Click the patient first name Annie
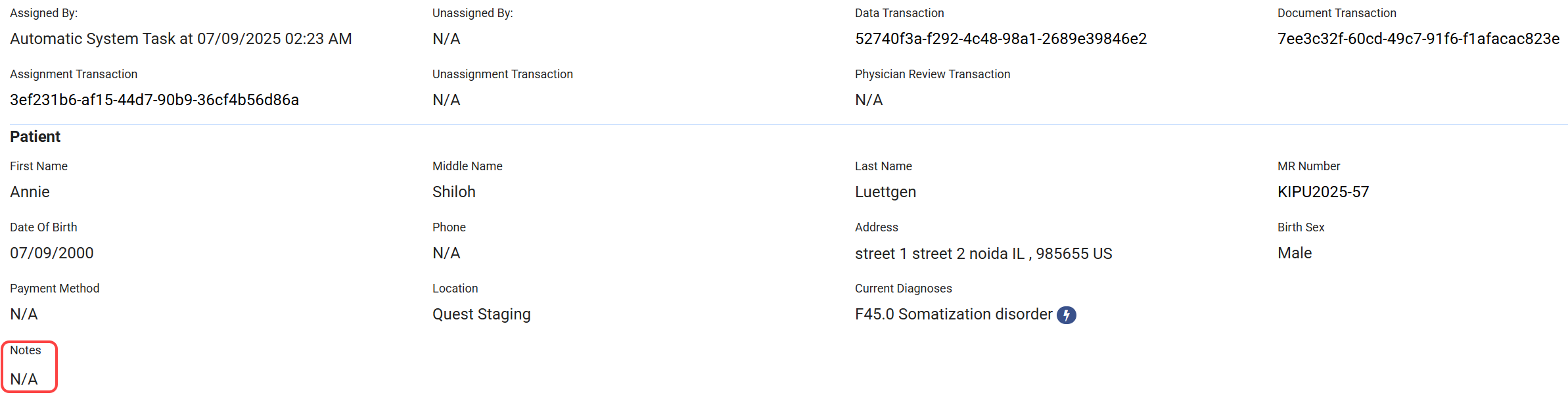The height and width of the screenshot is (397, 1568). [30, 192]
